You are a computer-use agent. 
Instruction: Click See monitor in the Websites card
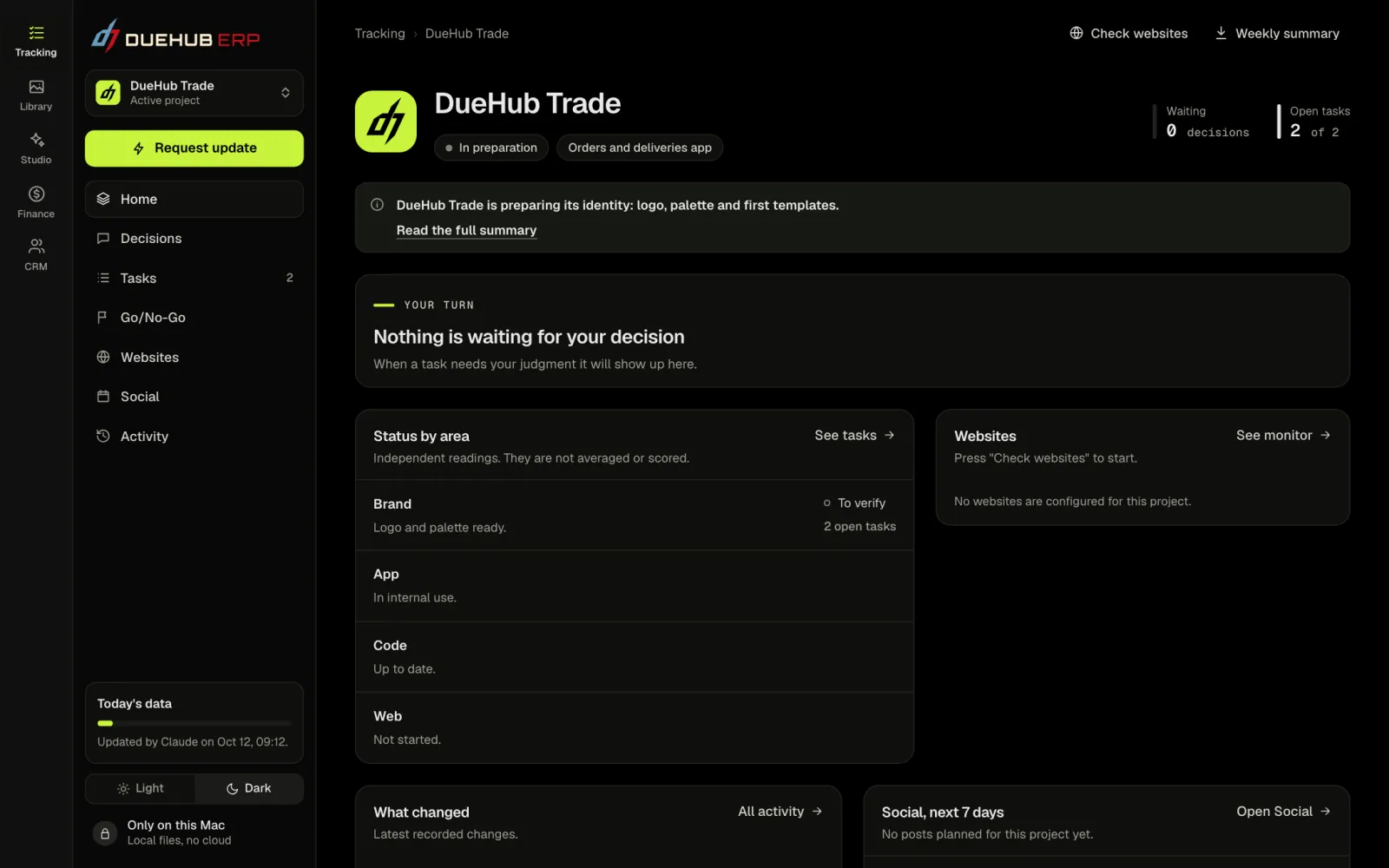[x=1283, y=435]
